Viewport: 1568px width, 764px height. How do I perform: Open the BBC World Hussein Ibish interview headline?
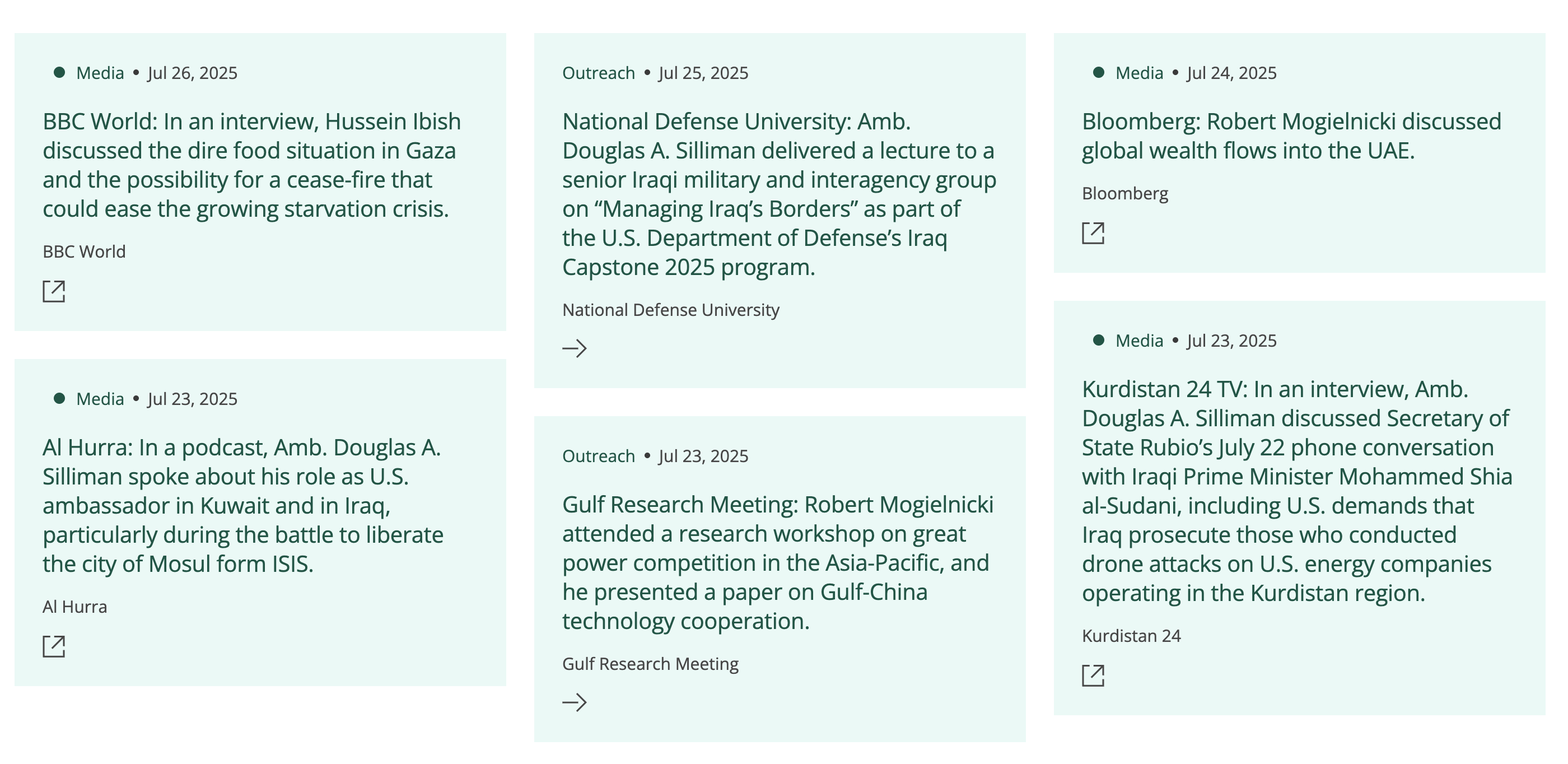(x=251, y=165)
